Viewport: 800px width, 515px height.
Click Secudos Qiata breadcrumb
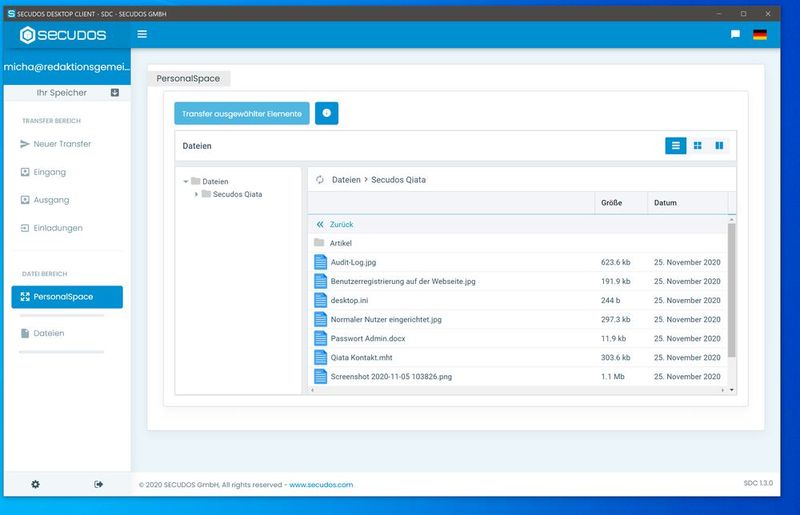[398, 180]
